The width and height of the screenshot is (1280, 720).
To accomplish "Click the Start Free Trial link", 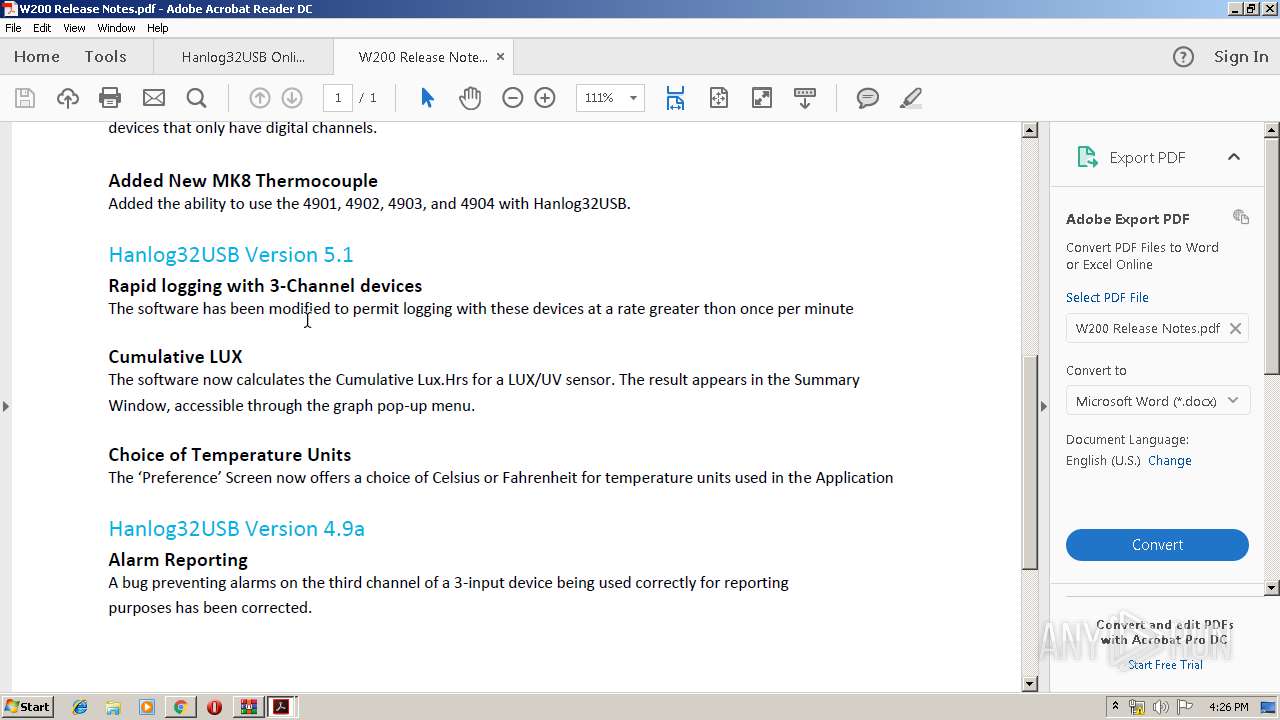I will (x=1165, y=665).
